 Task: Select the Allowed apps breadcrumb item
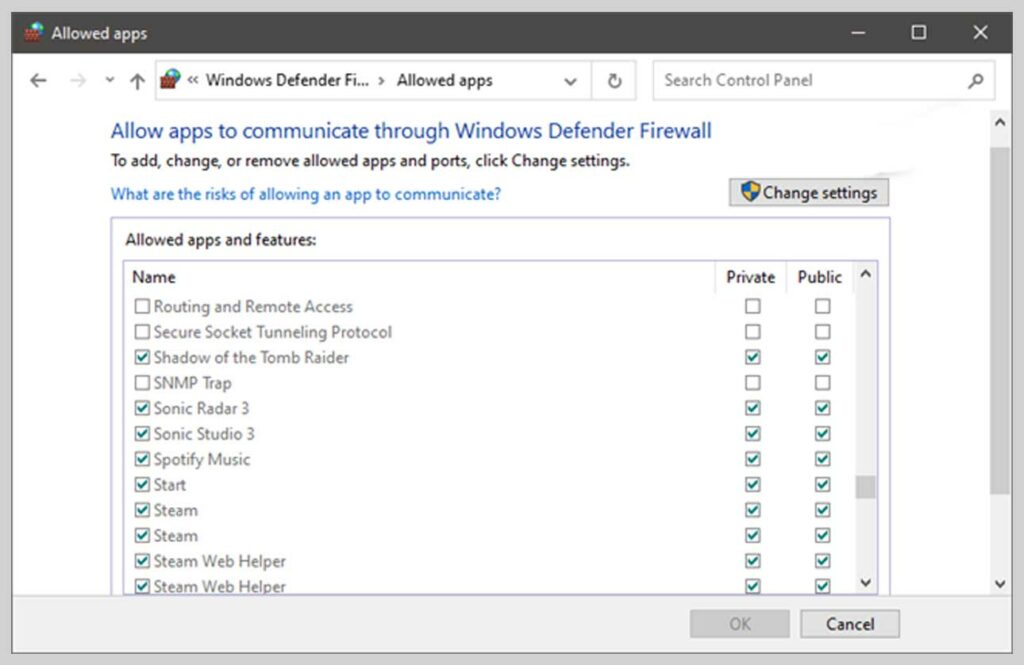pyautogui.click(x=444, y=80)
